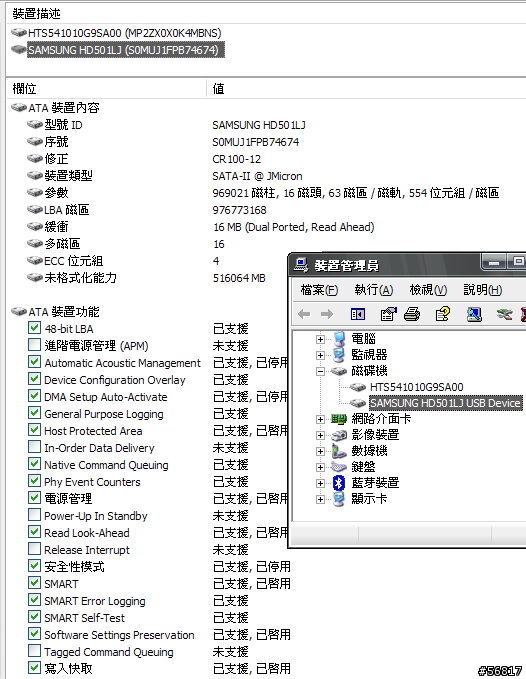526x679 pixels.
Task: Toggle the 寫入快取 write cache checkbox
Action: tap(34, 667)
